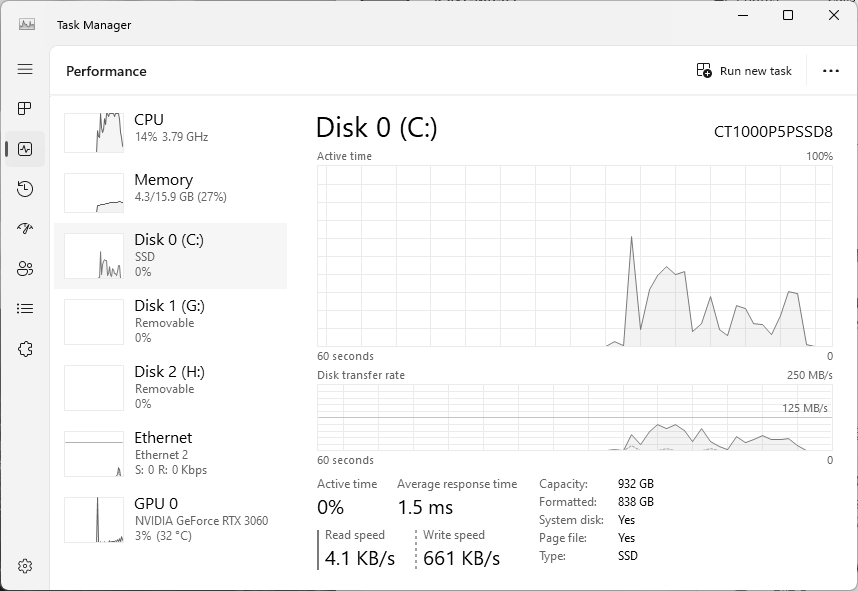Select Disk 0 (C:) in sidebar
Screen dimensions: 858x591
click(x=170, y=255)
